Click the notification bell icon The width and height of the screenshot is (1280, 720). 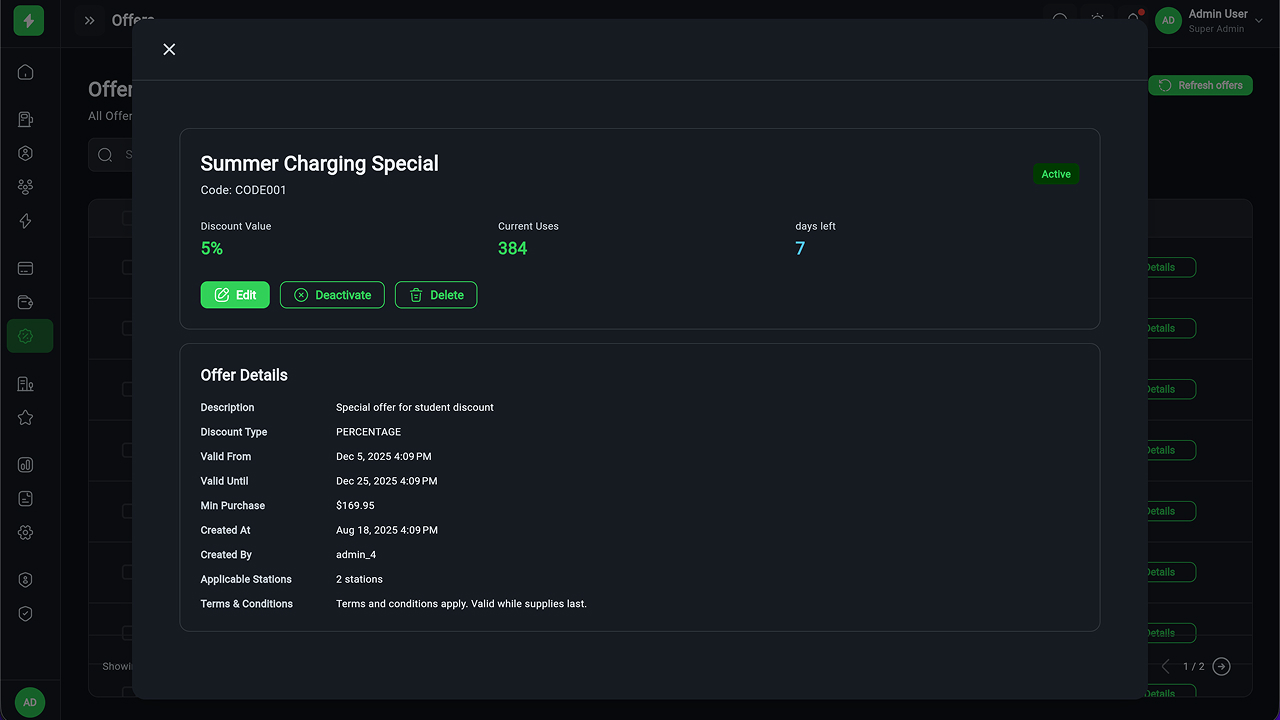(1134, 19)
